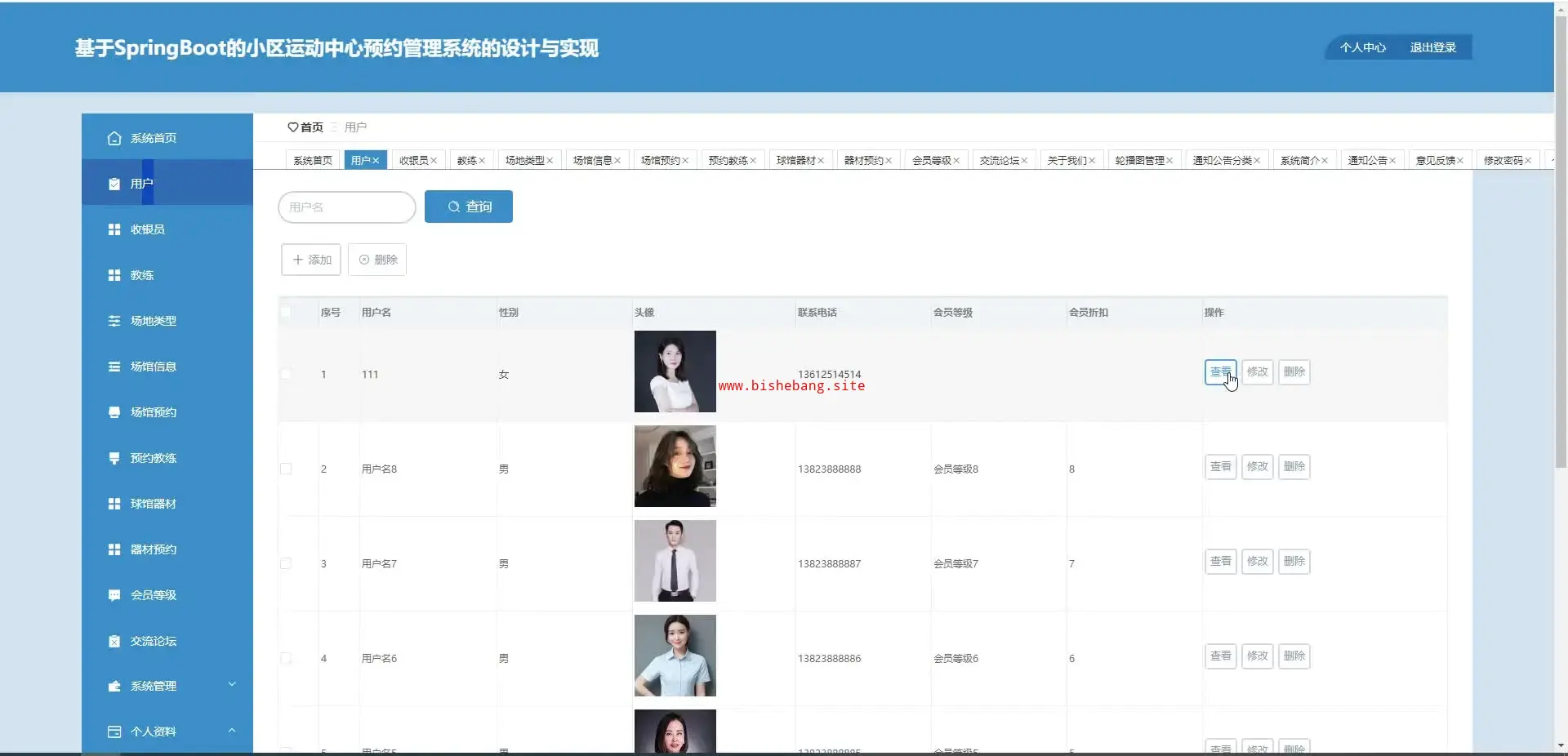Check the row checkbox for 用户名7
The width and height of the screenshot is (1568, 756).
point(286,563)
